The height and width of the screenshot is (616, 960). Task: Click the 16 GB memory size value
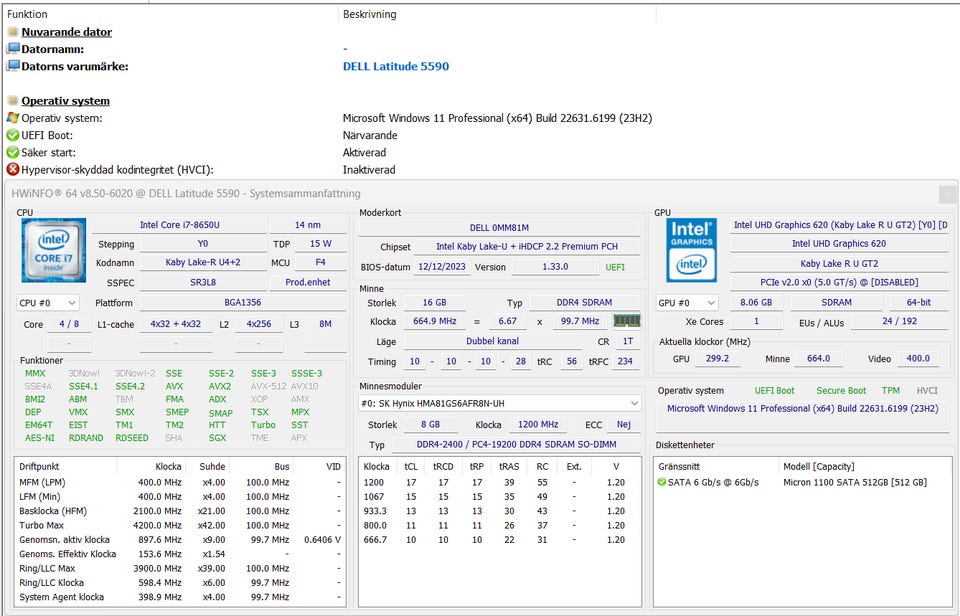pos(434,302)
